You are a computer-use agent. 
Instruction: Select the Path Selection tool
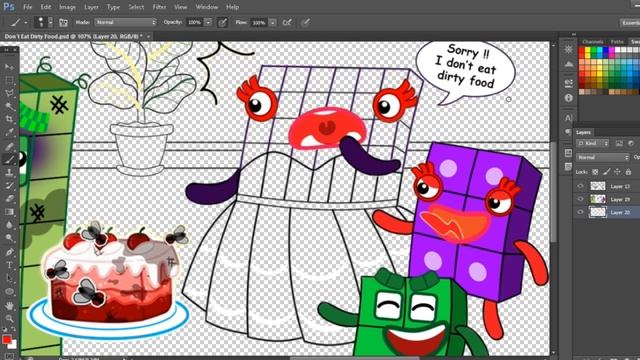pyautogui.click(x=9, y=278)
